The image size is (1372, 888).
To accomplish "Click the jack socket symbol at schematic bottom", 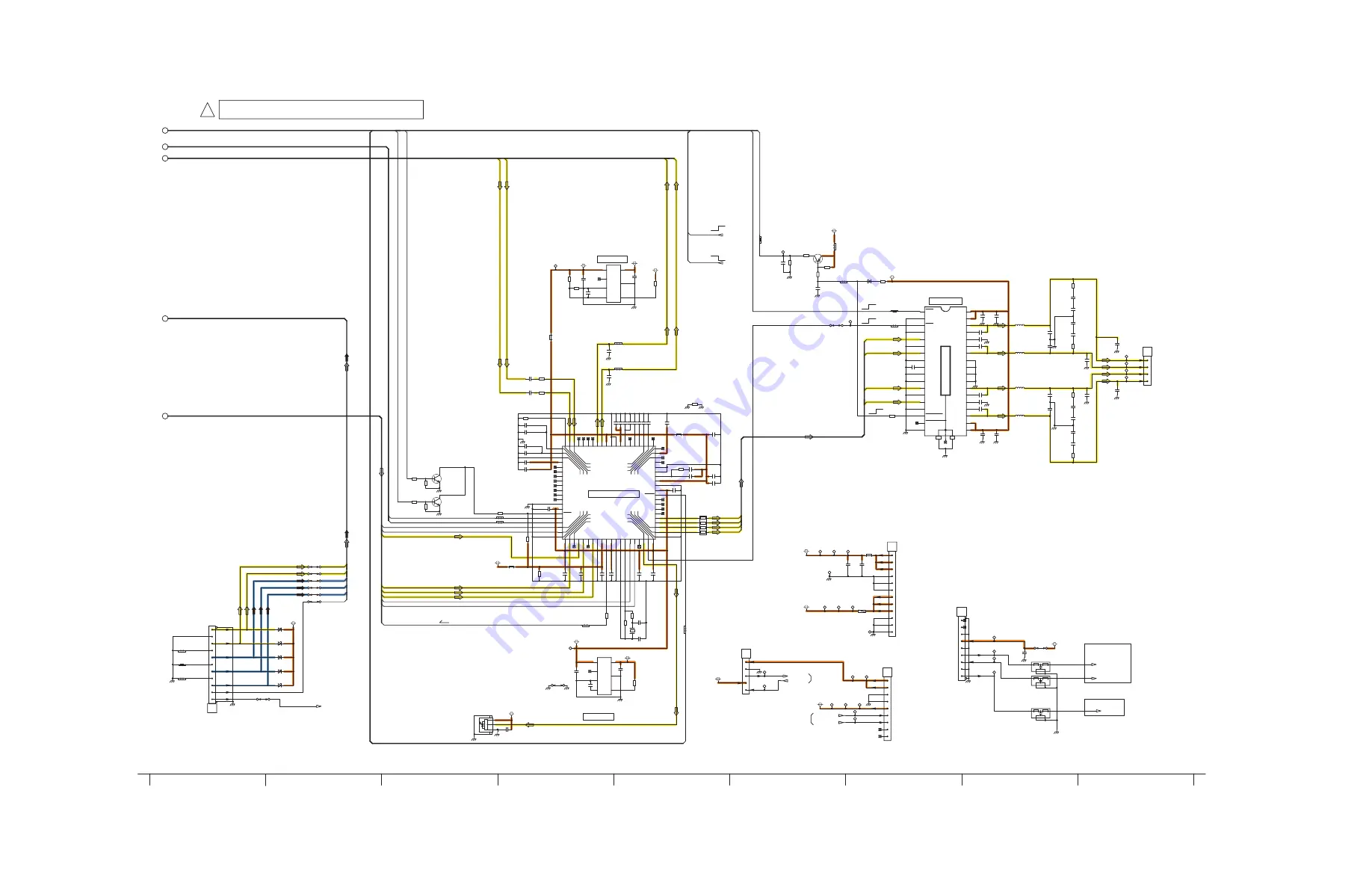I will pos(484,724).
